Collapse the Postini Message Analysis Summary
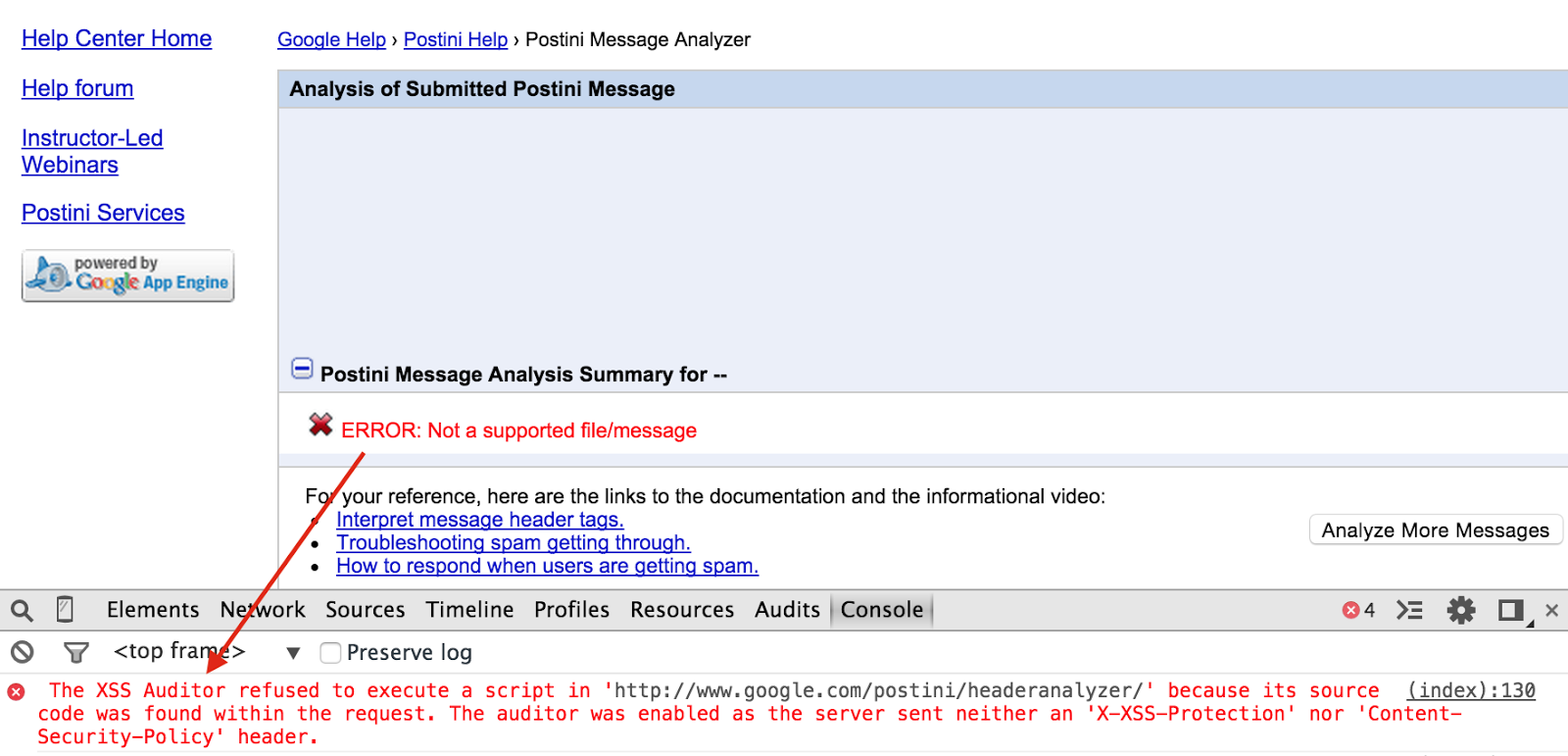Image resolution: width=1568 pixels, height=756 pixels. coord(302,370)
